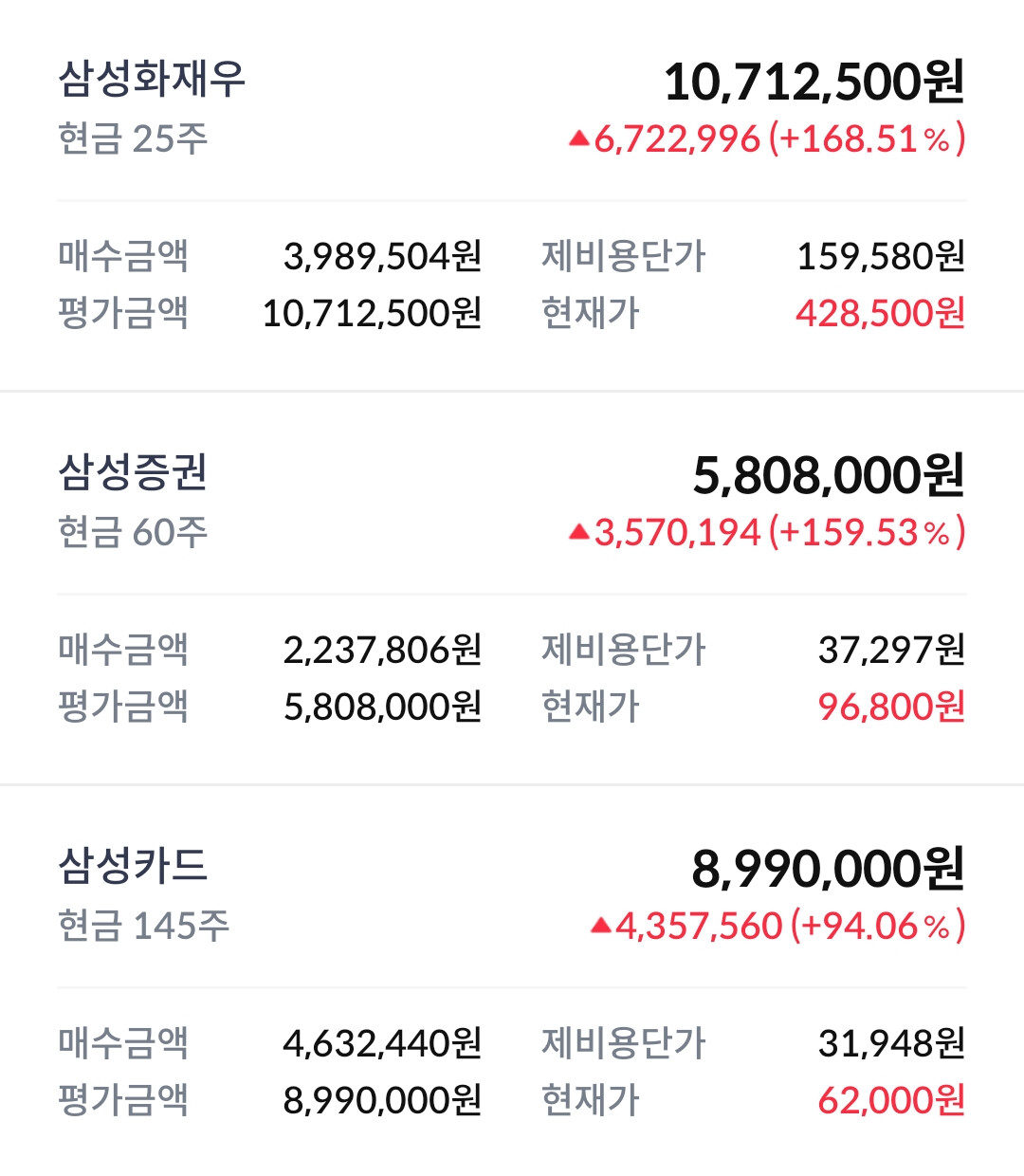Screen dimensions: 1024x1176
Task: Select the 5,808,000원 total value heading
Action: click(x=829, y=475)
